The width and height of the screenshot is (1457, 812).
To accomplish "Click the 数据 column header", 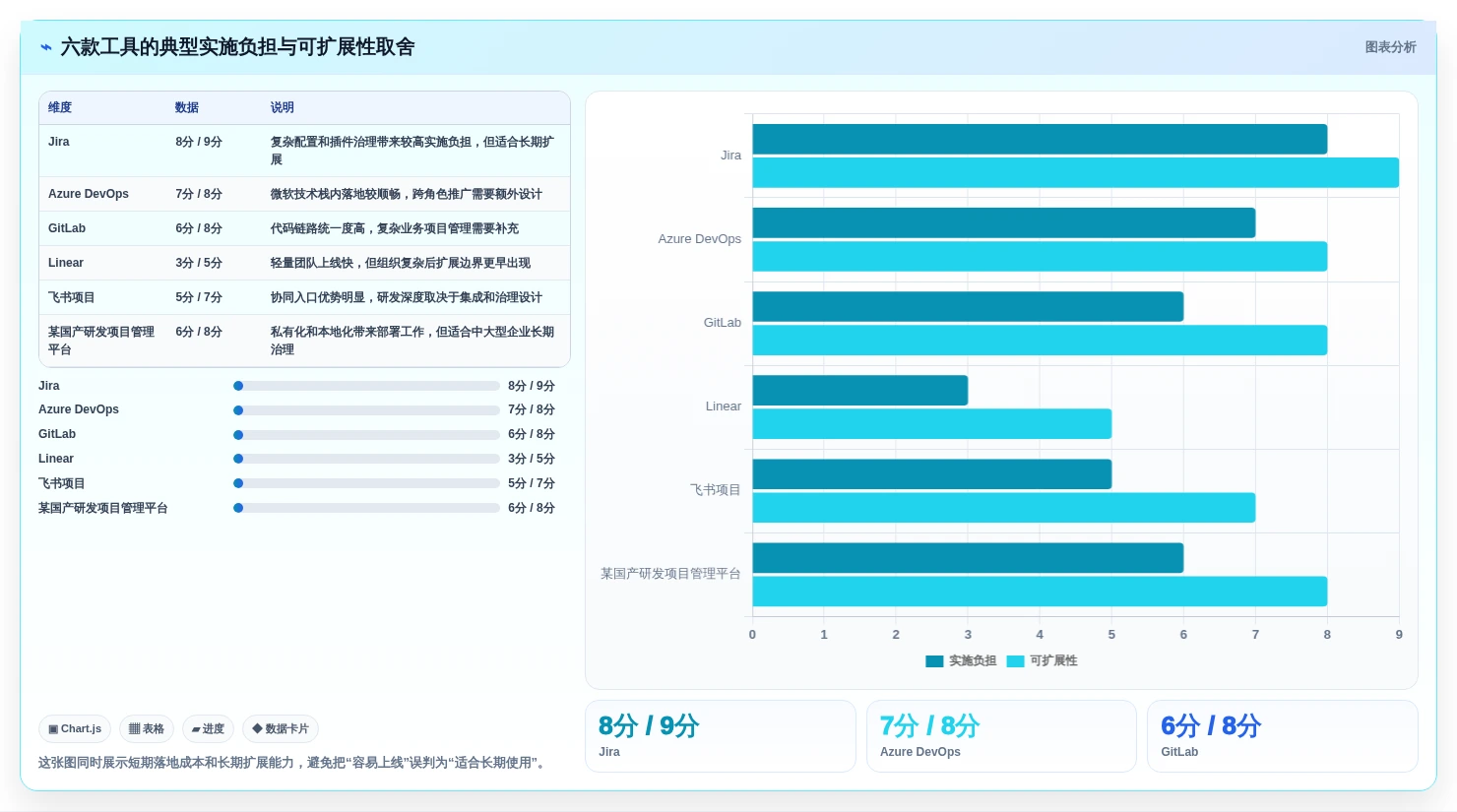I will coord(187,107).
